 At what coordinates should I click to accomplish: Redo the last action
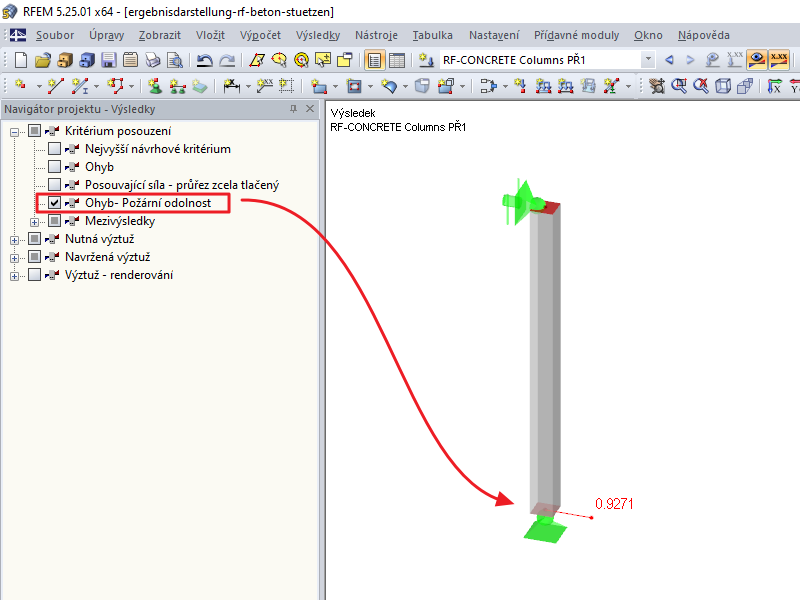(x=227, y=60)
